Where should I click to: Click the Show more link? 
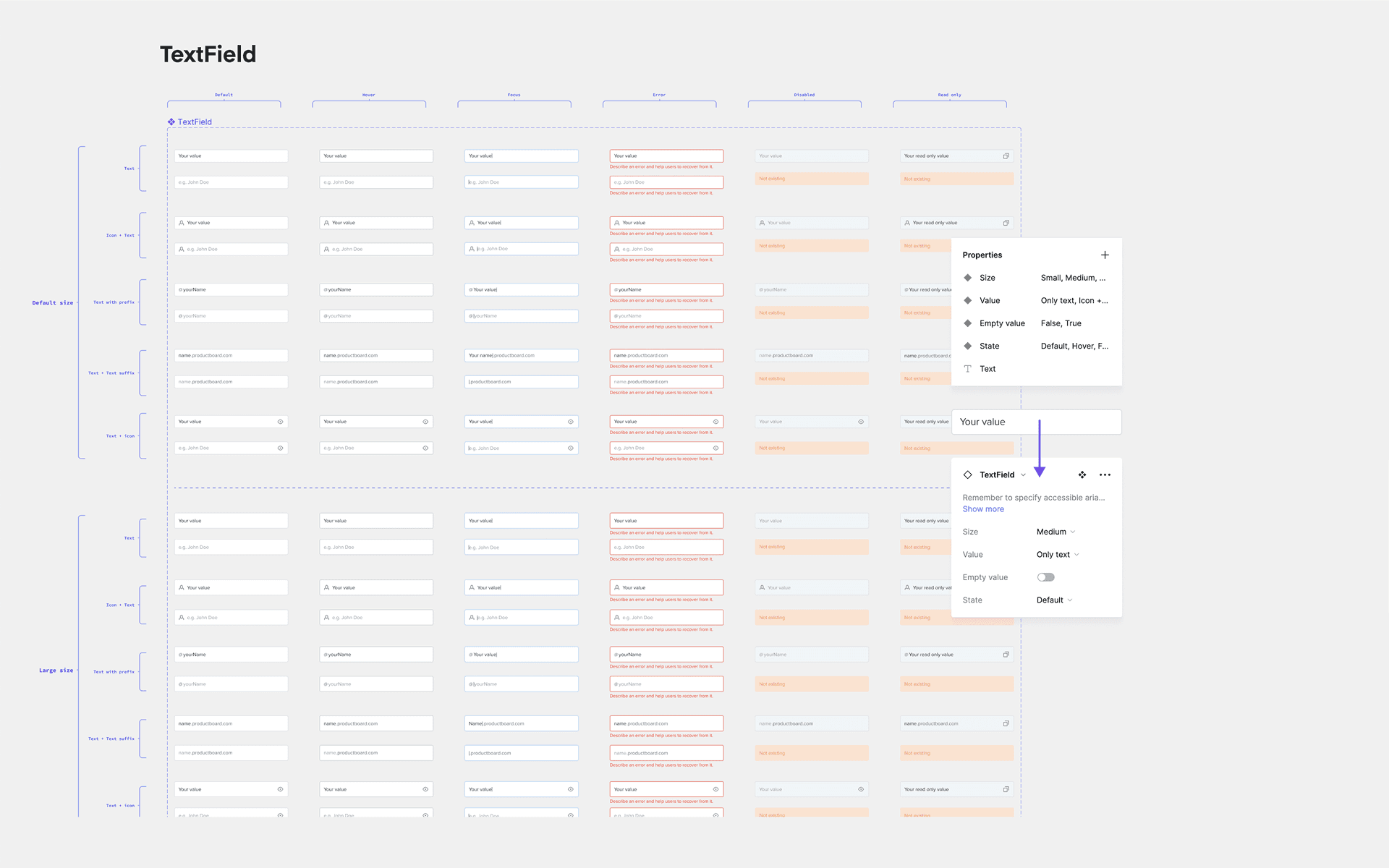pyautogui.click(x=983, y=509)
